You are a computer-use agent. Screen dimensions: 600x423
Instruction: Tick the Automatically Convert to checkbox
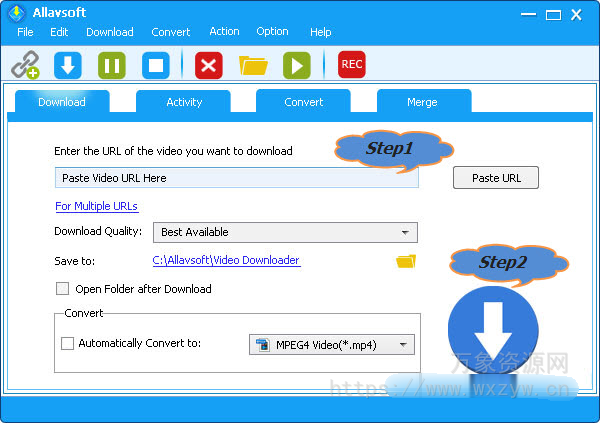point(68,343)
